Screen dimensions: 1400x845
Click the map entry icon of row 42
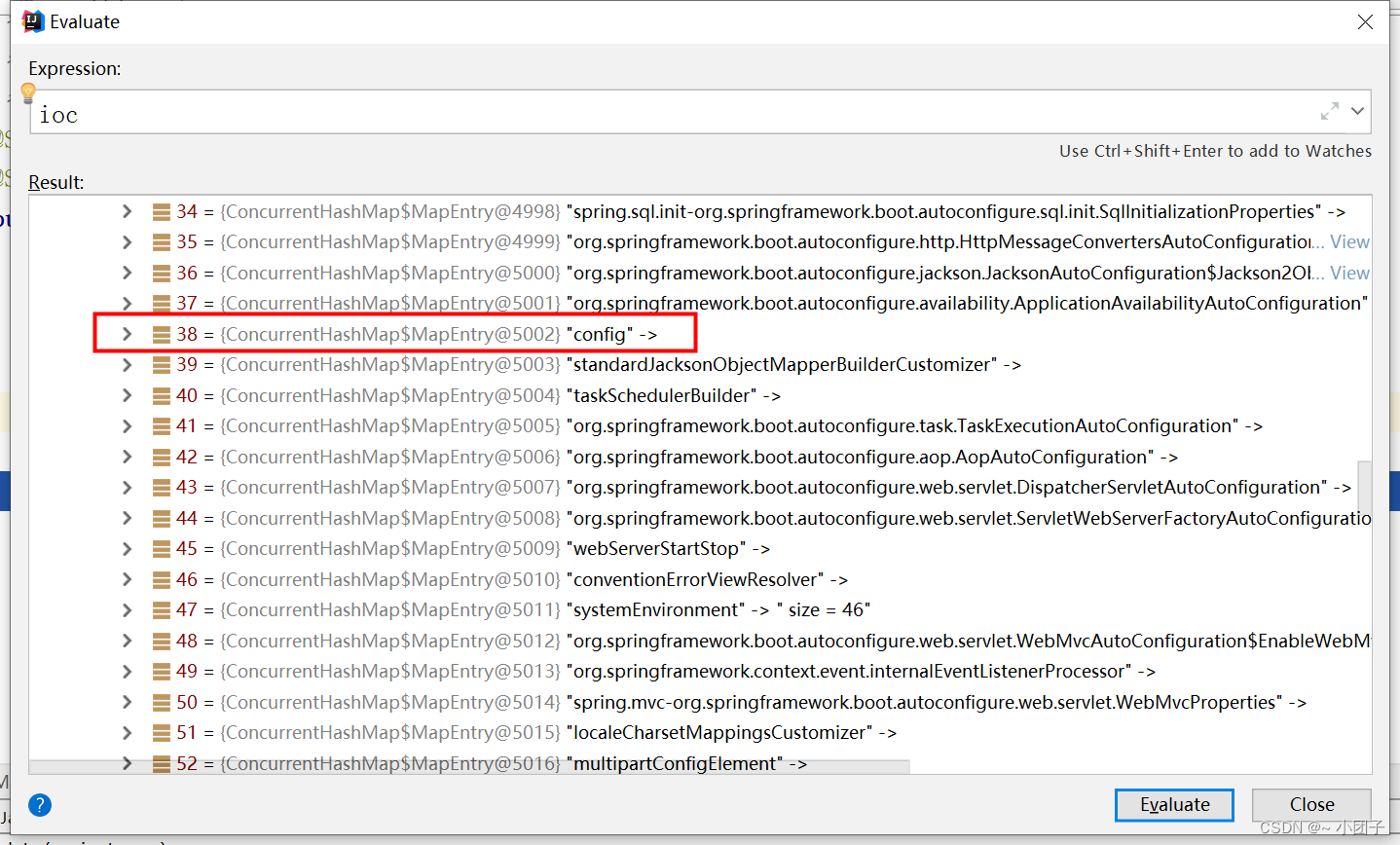tap(162, 457)
